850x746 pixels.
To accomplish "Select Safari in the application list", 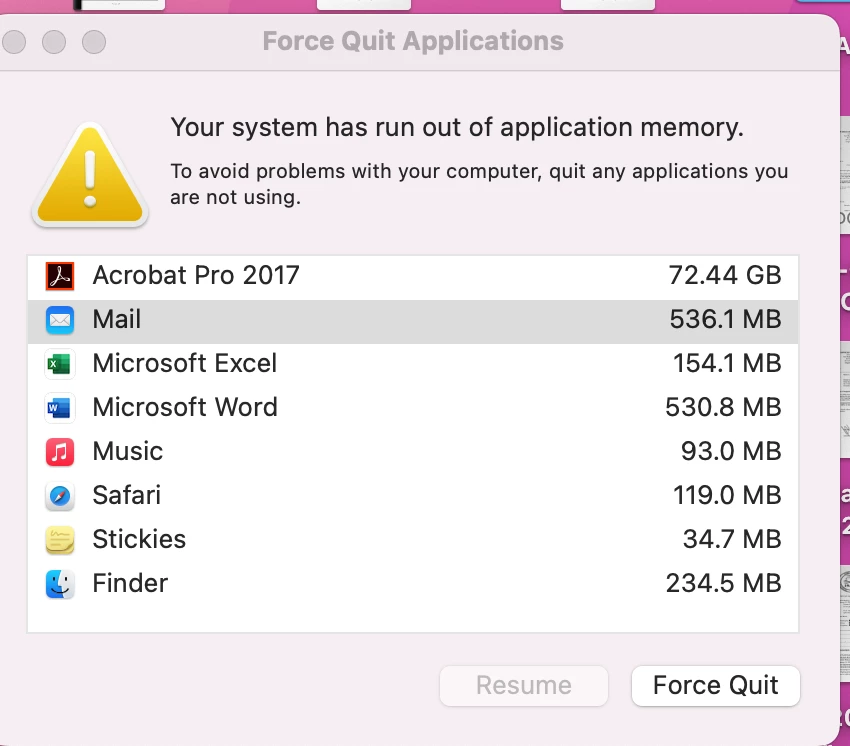I will (127, 496).
